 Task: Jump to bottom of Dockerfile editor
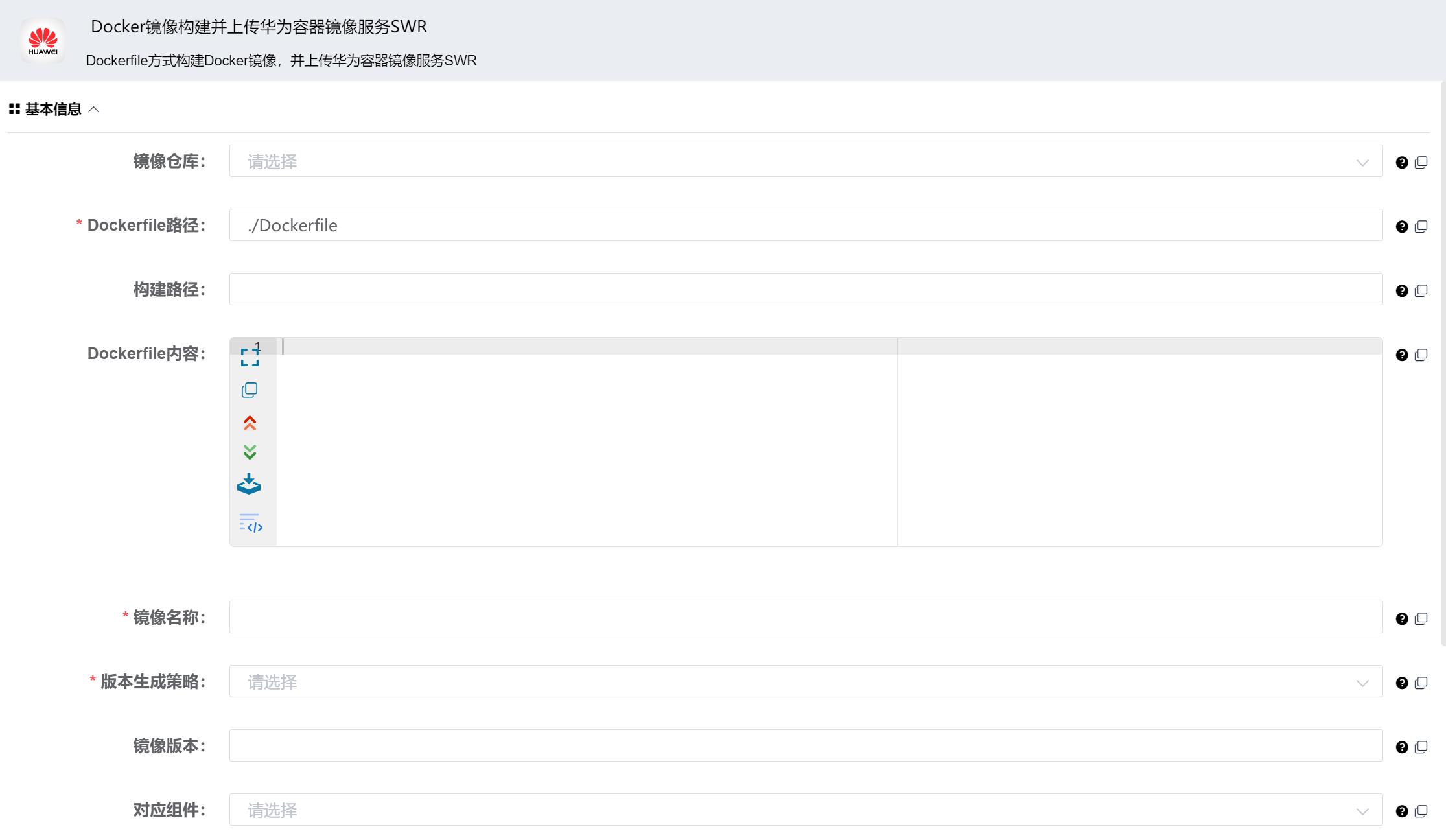pyautogui.click(x=250, y=451)
